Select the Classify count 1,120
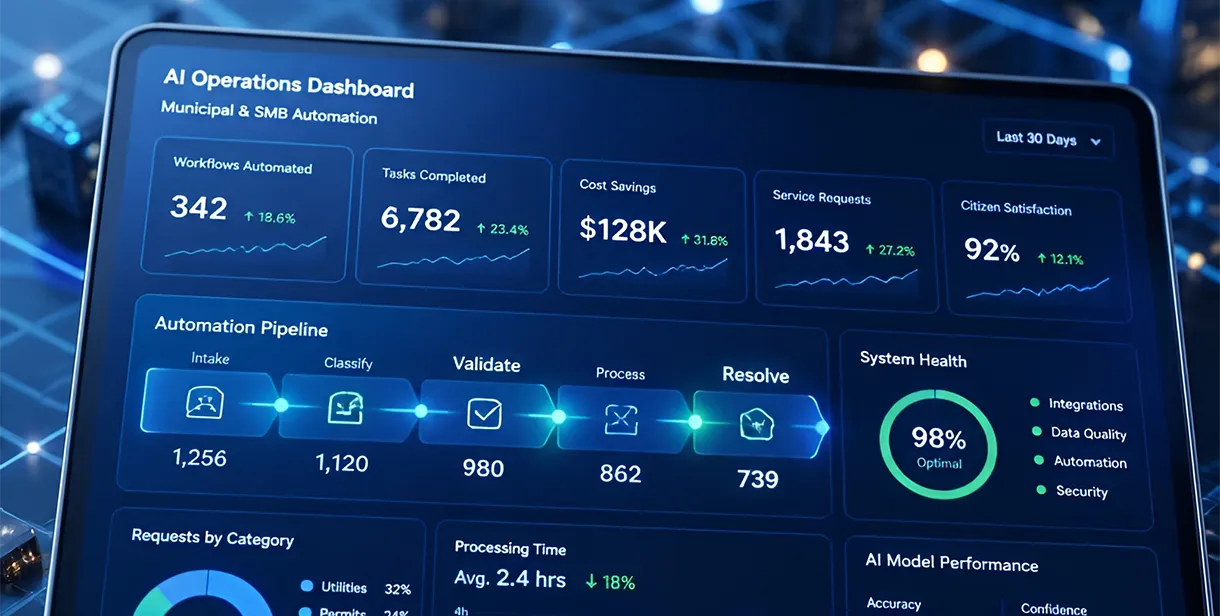 [x=342, y=463]
